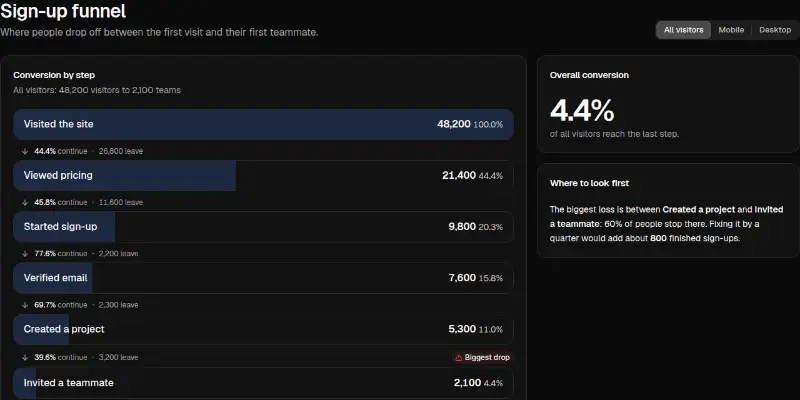Click the 77.6% continue text

61,254
